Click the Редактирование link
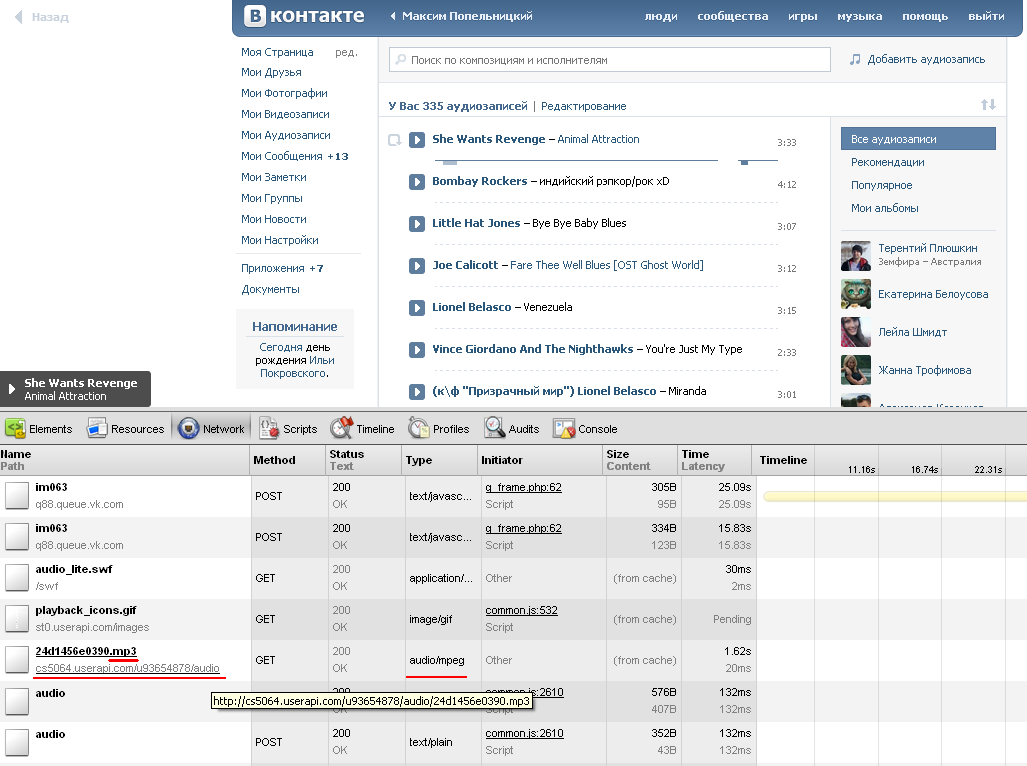The height and width of the screenshot is (766, 1027). [584, 106]
